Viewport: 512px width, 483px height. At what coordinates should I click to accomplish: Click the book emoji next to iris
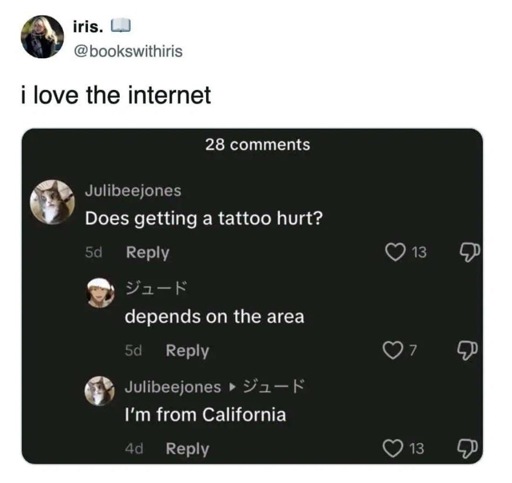[120, 27]
